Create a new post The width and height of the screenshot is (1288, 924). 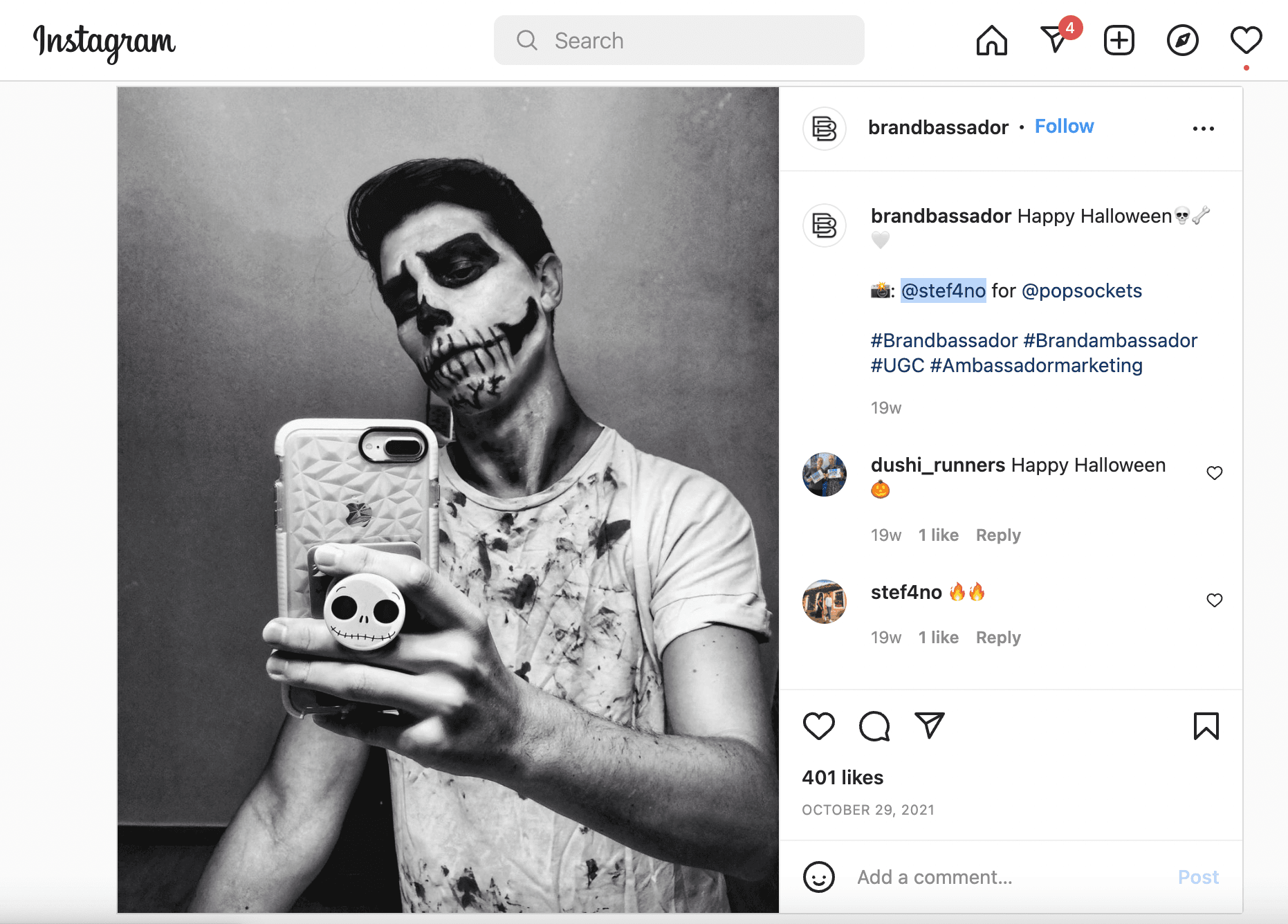[1119, 40]
